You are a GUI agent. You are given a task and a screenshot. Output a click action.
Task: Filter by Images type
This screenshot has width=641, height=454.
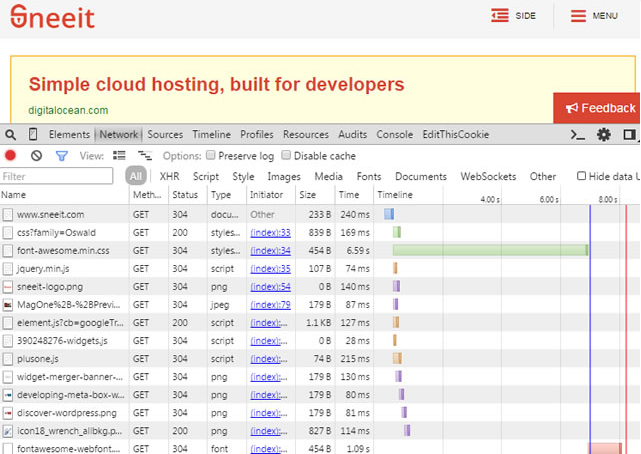coord(284,177)
